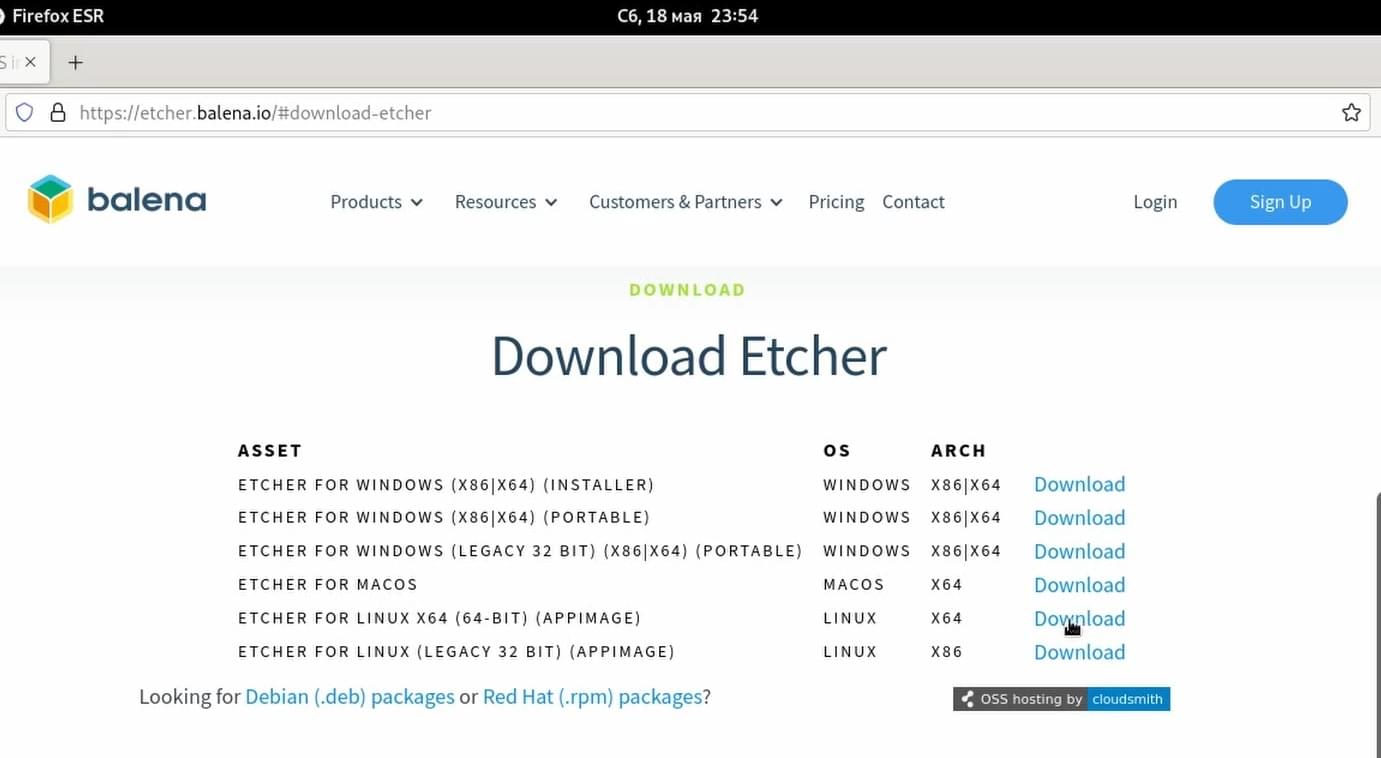Download Etcher for Windows installer

click(1079, 485)
